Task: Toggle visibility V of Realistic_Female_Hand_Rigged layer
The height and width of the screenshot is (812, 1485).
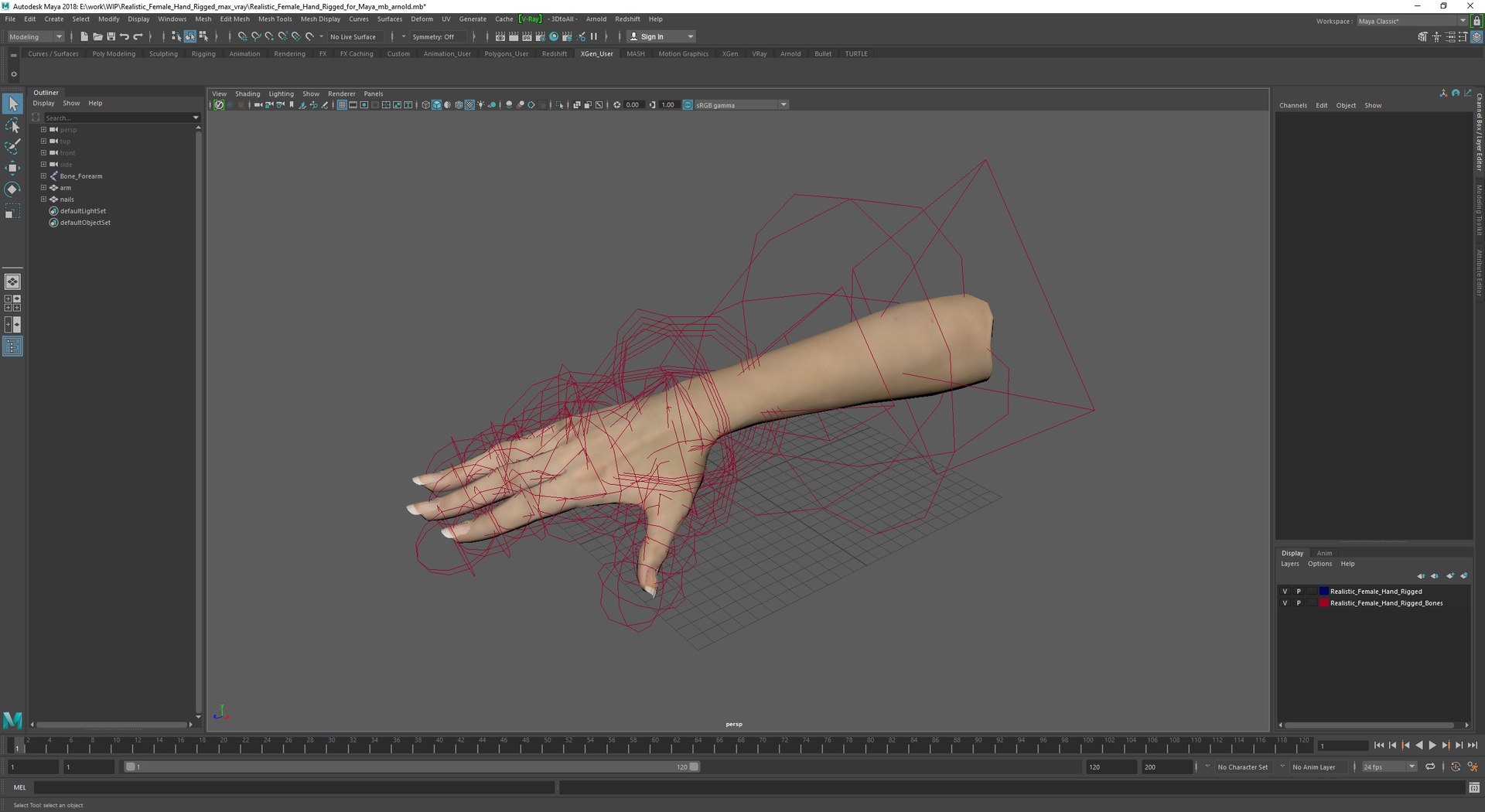Action: 1285,592
